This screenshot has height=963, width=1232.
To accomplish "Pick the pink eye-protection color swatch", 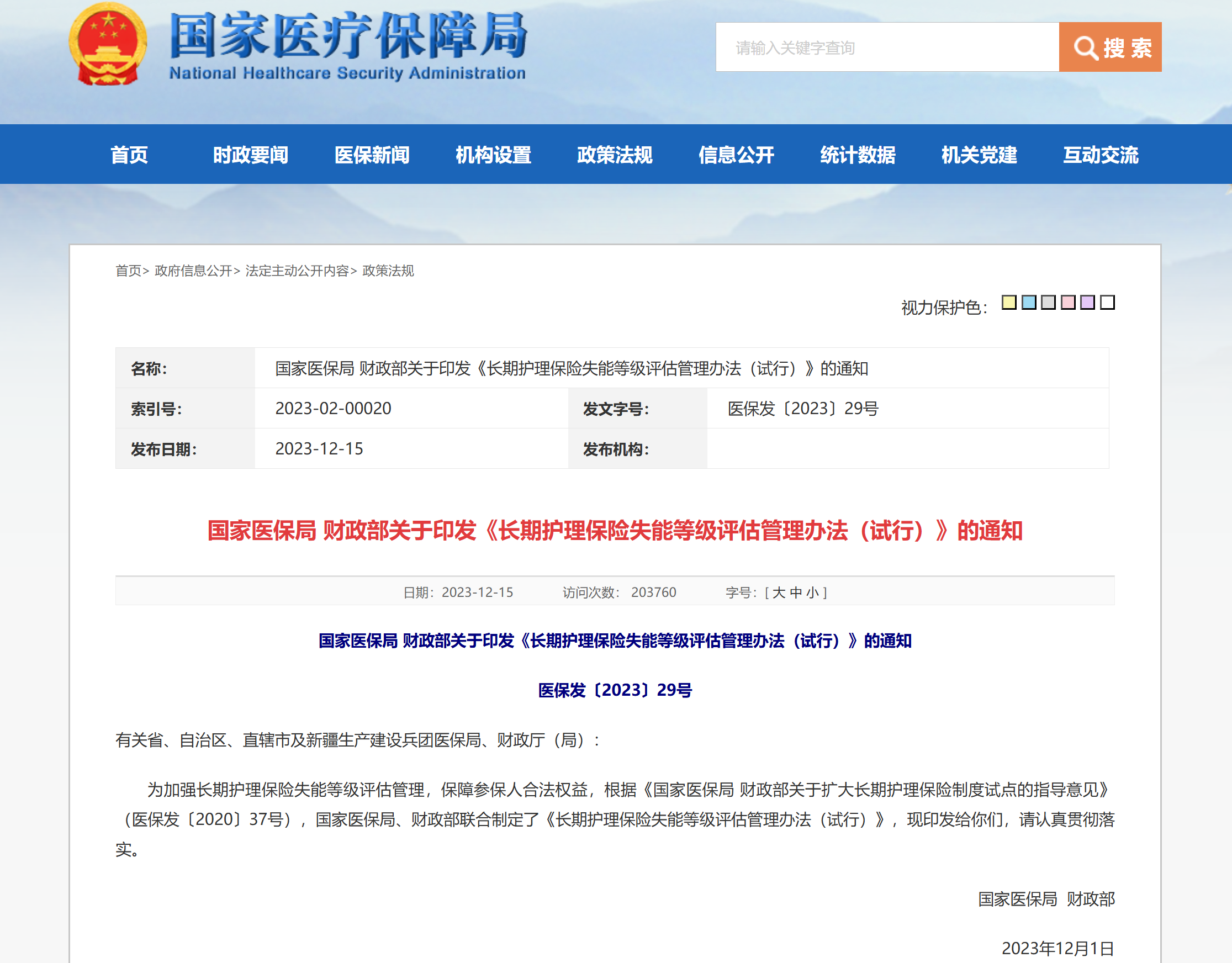I will pos(1068,303).
